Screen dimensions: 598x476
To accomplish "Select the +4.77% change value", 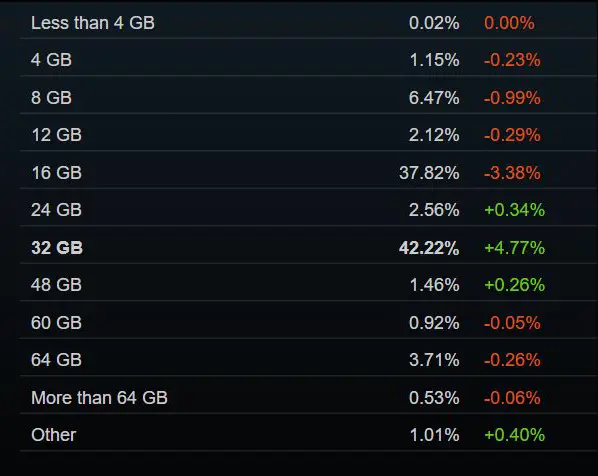I will 514,248.
